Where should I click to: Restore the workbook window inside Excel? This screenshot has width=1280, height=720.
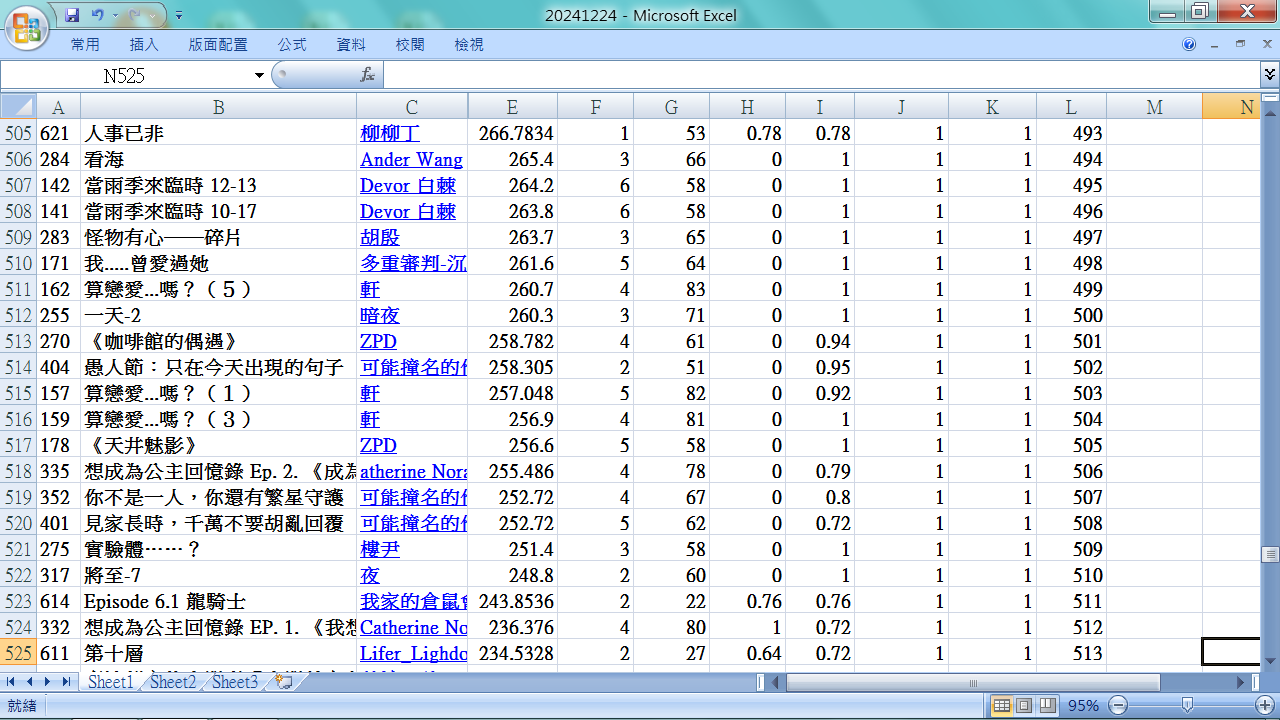(x=1240, y=45)
